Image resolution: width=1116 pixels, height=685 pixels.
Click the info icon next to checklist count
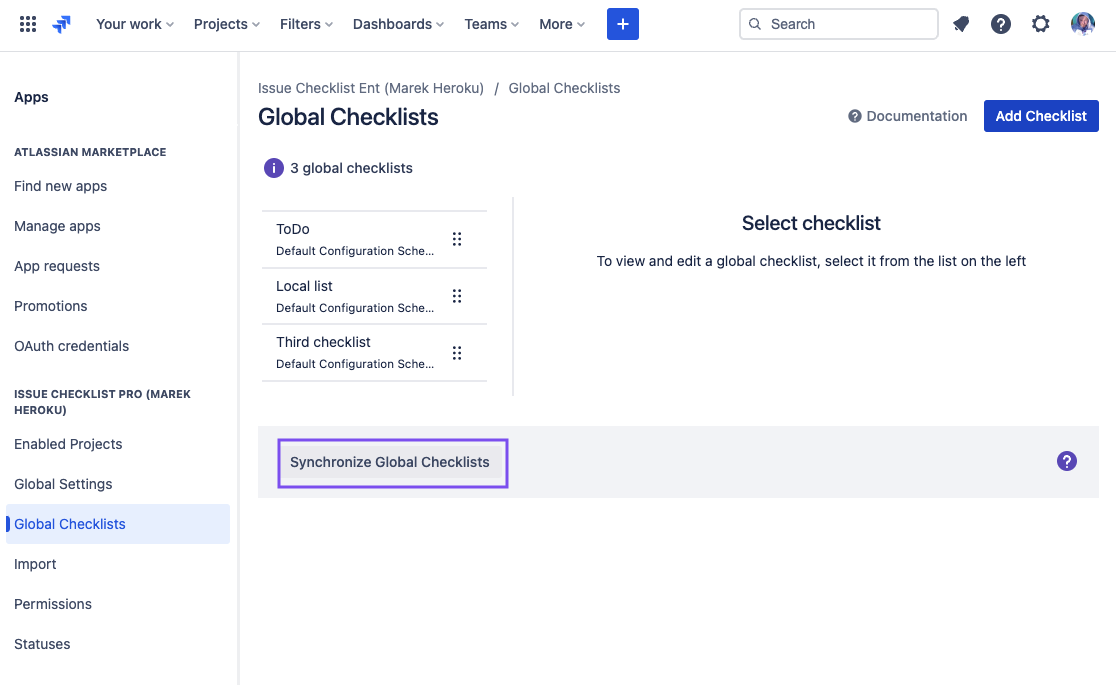273,167
